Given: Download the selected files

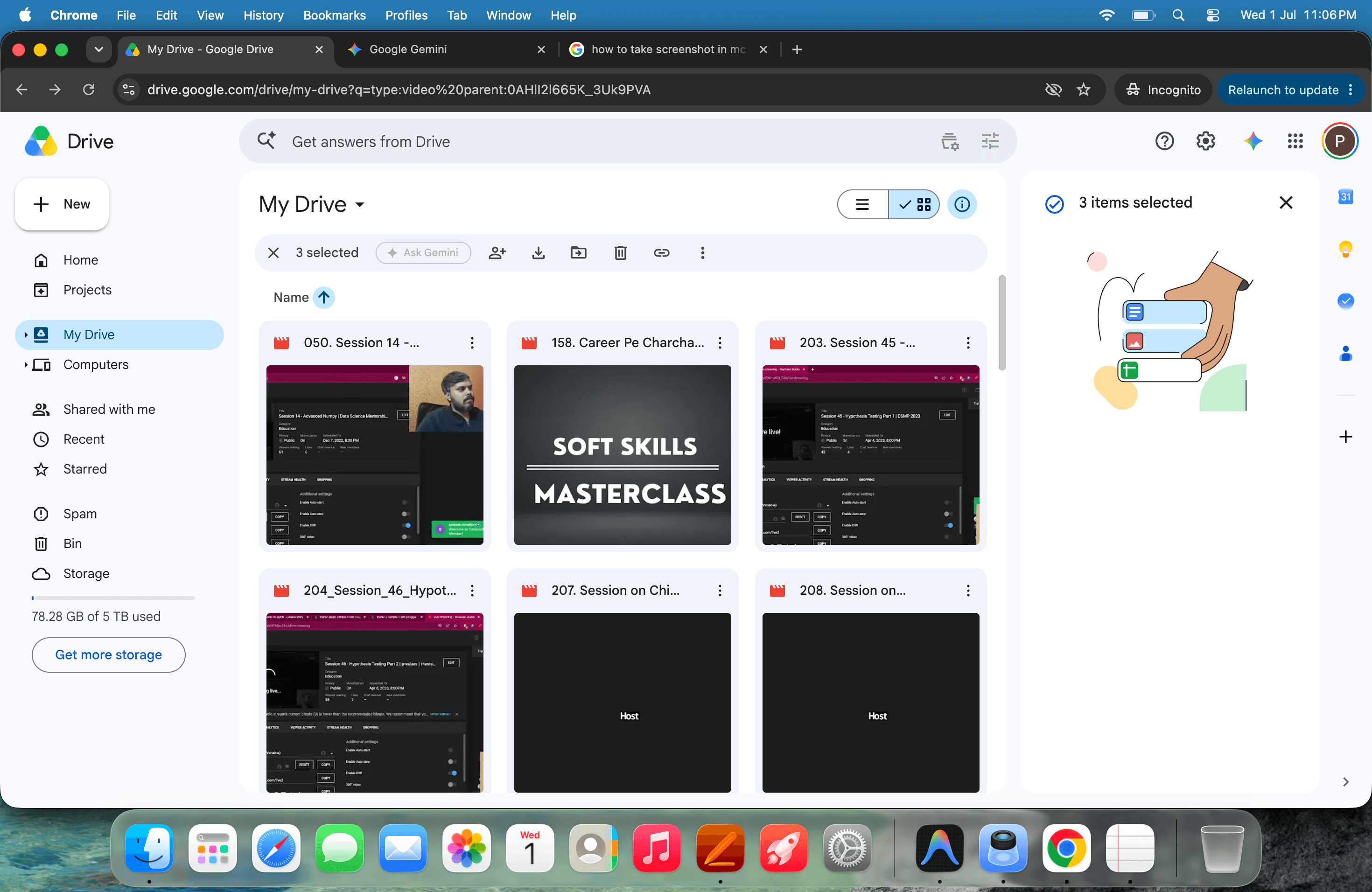Looking at the screenshot, I should [539, 253].
